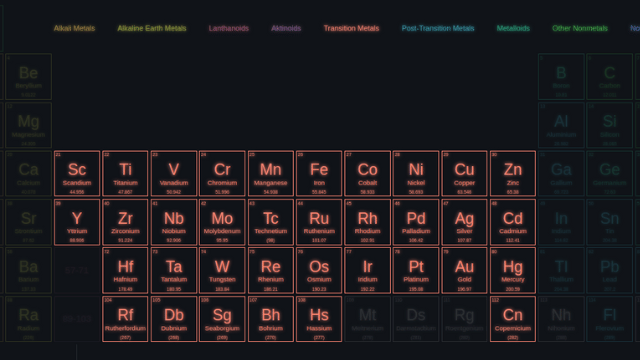Image resolution: width=640 pixels, height=360 pixels.
Task: Highlight the Alkaline Earth Metals category
Action: (x=152, y=28)
